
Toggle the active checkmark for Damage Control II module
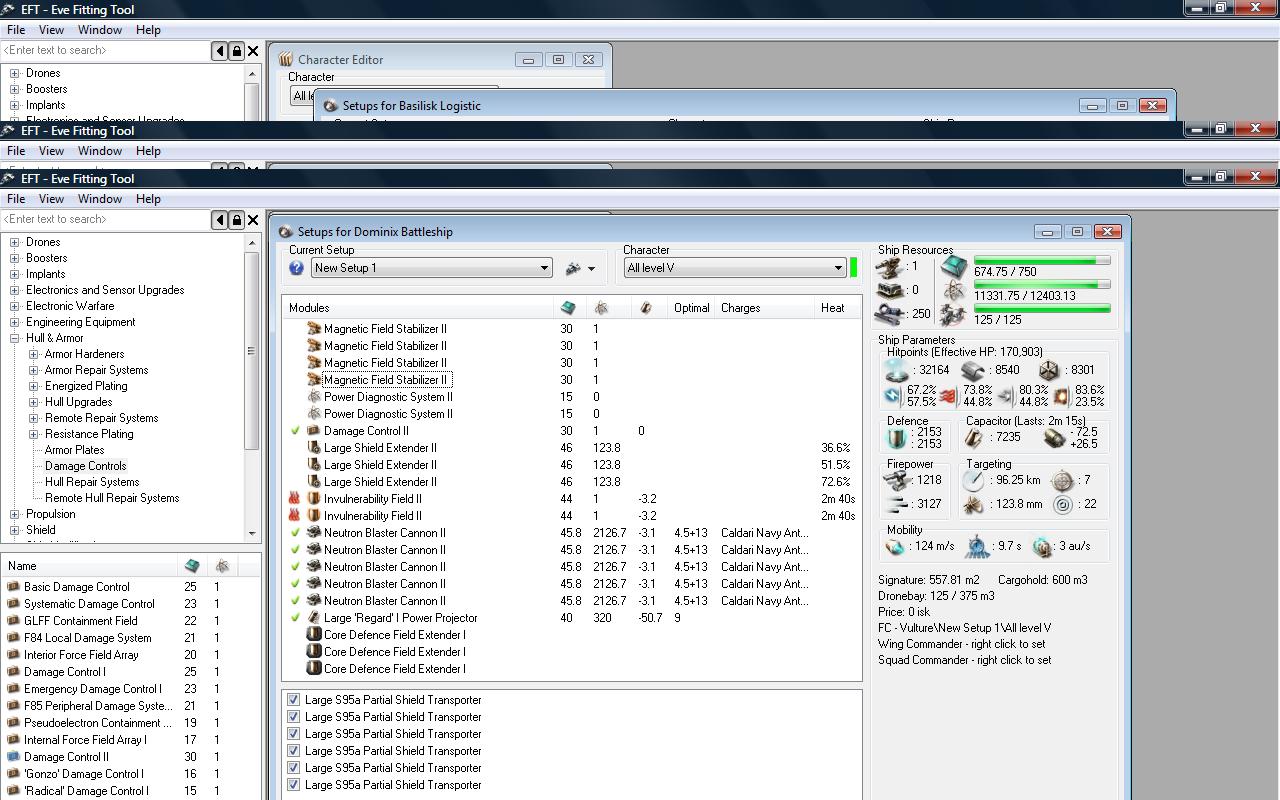pos(295,431)
